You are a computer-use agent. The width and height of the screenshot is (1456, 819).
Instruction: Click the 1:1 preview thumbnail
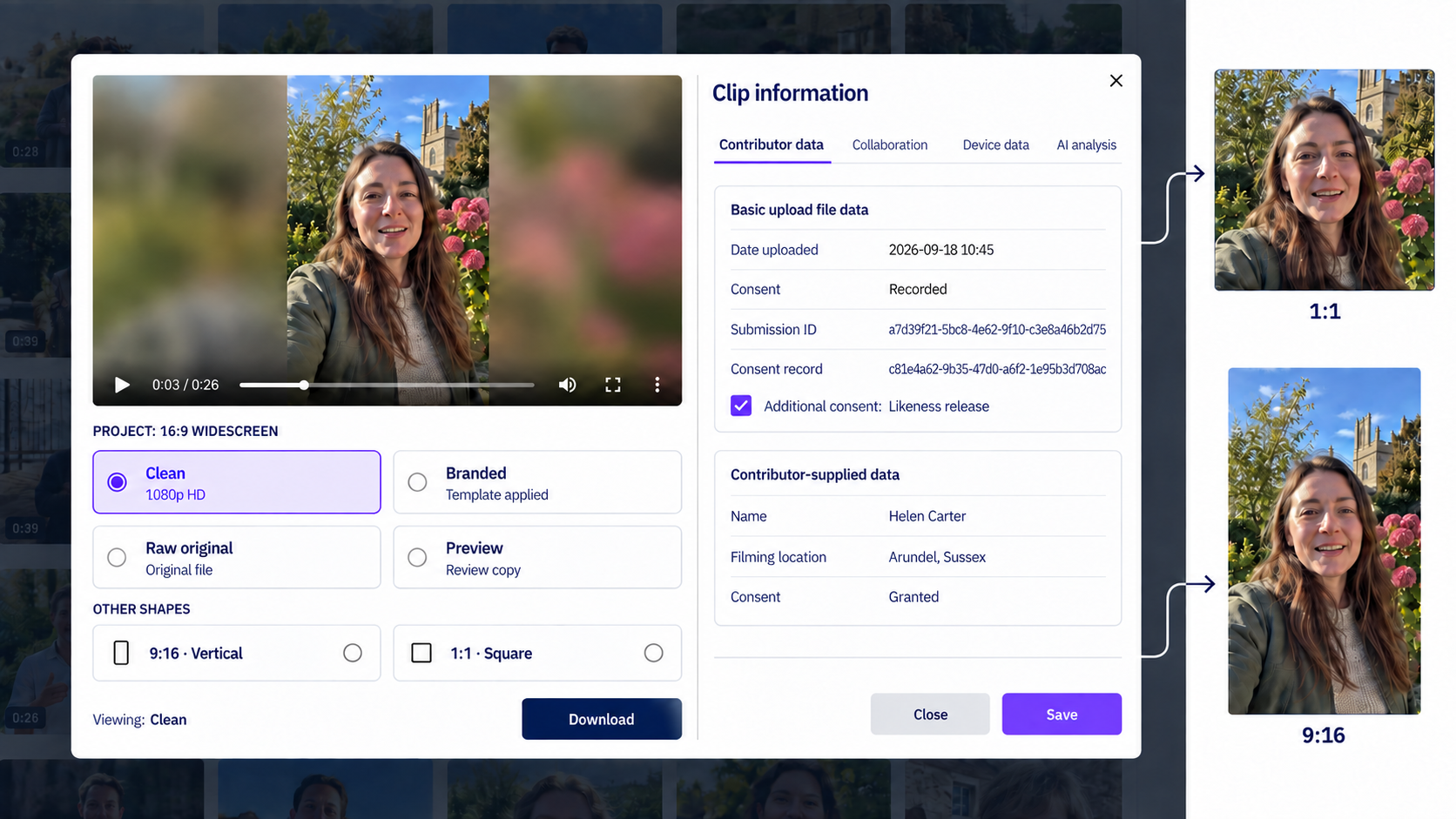coord(1325,180)
